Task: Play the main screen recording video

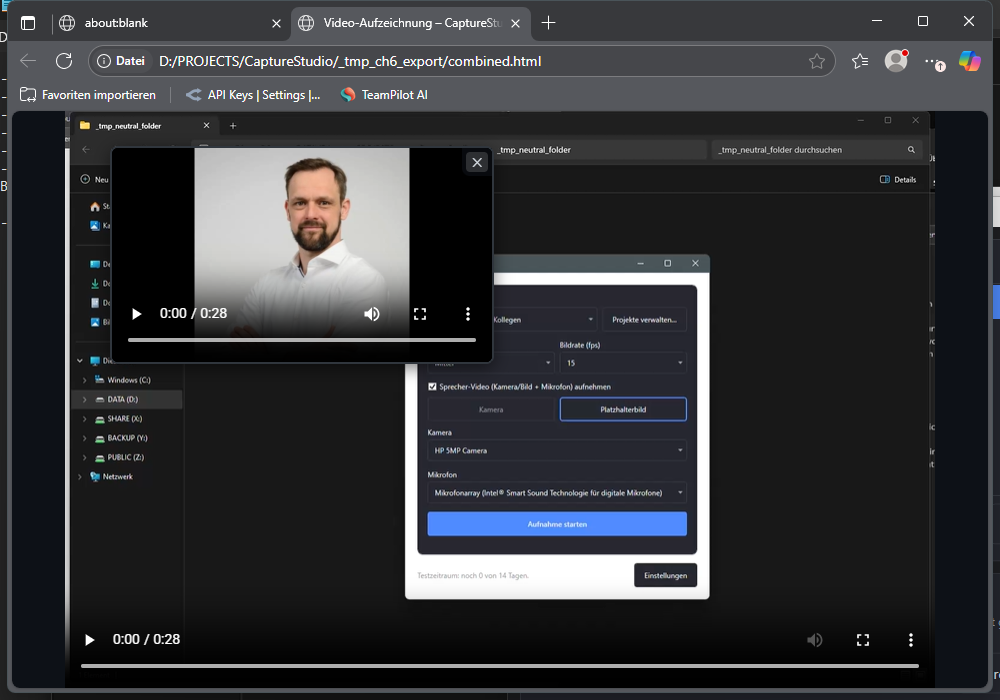Action: point(89,639)
